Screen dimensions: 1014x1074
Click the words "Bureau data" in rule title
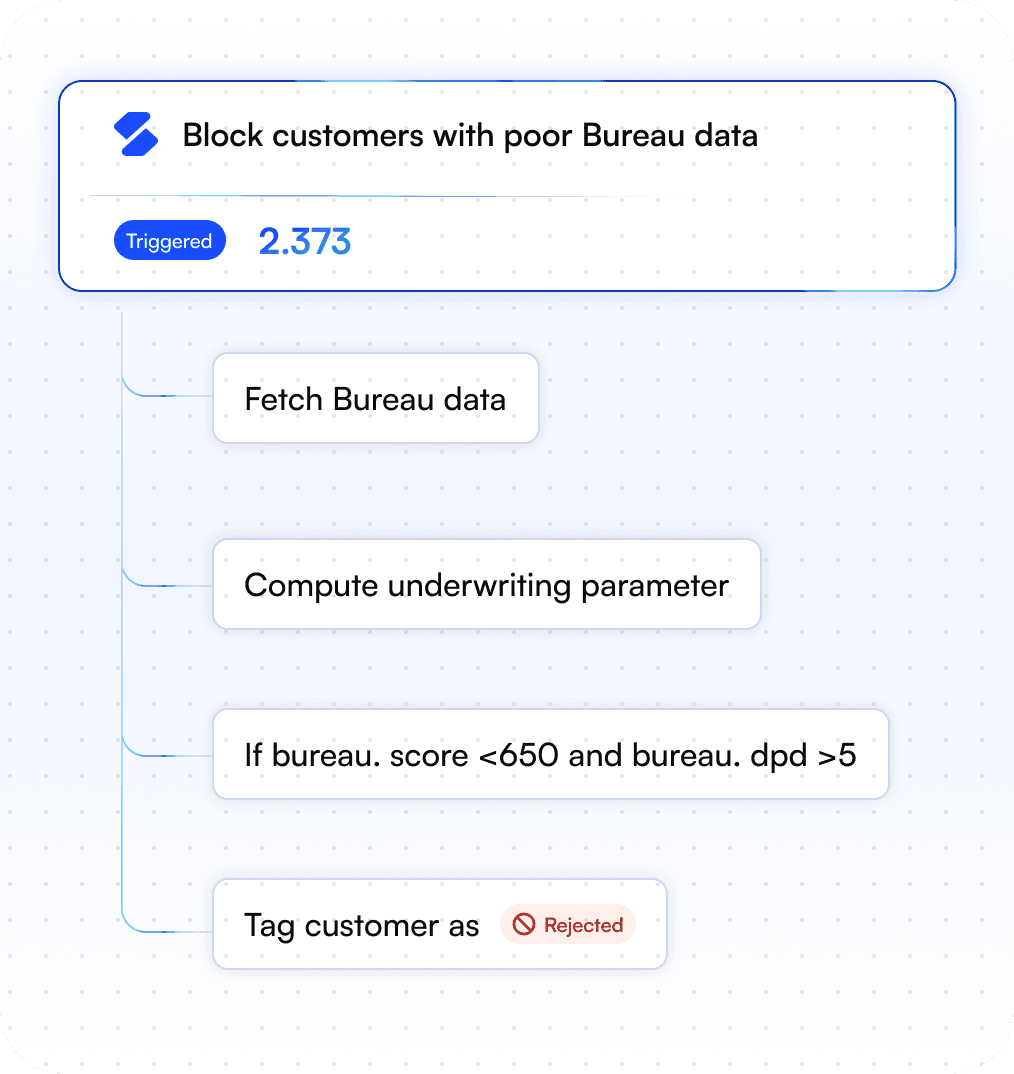(670, 135)
